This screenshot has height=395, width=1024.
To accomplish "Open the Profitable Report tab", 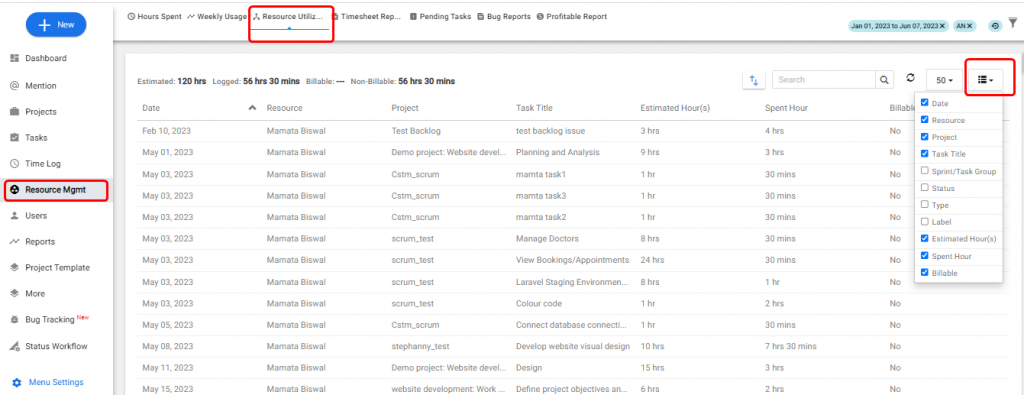I will [x=571, y=16].
